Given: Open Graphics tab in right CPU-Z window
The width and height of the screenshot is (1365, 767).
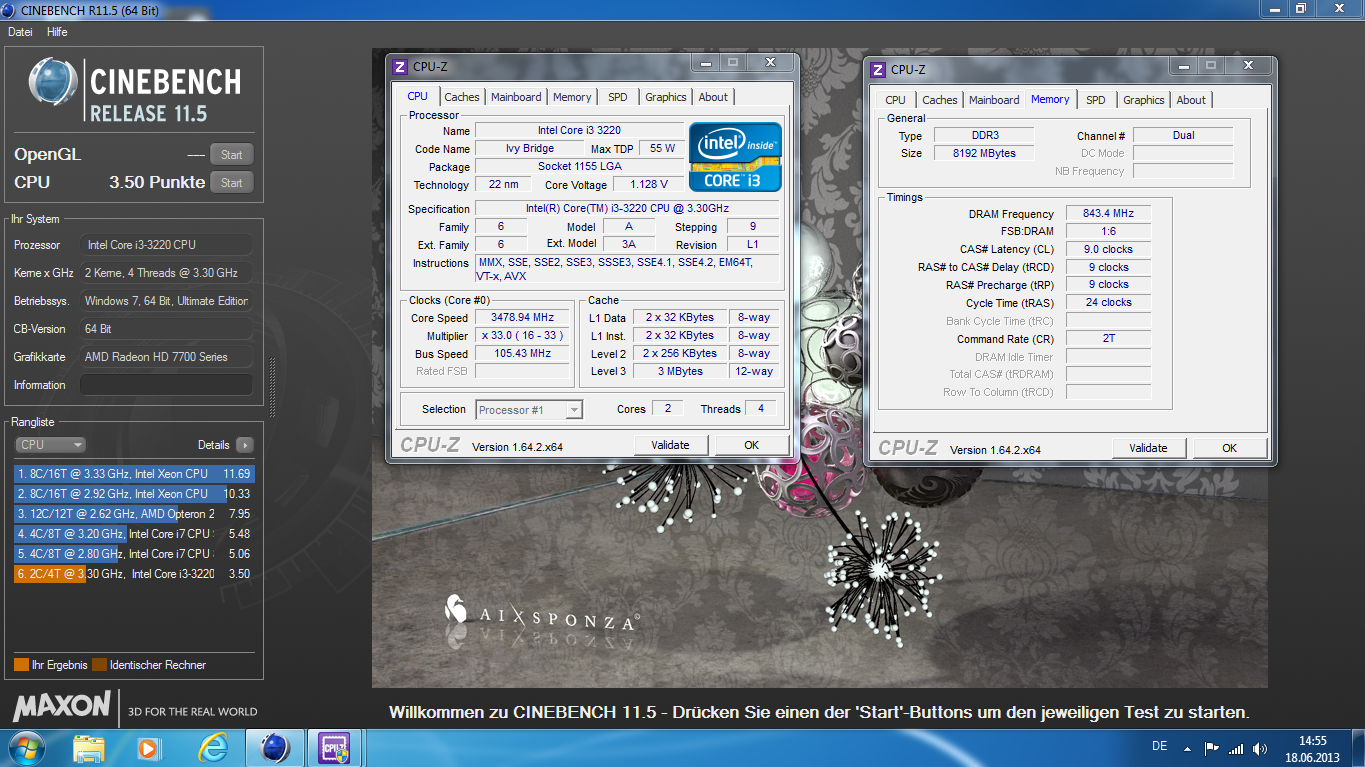Looking at the screenshot, I should pyautogui.click(x=1143, y=100).
